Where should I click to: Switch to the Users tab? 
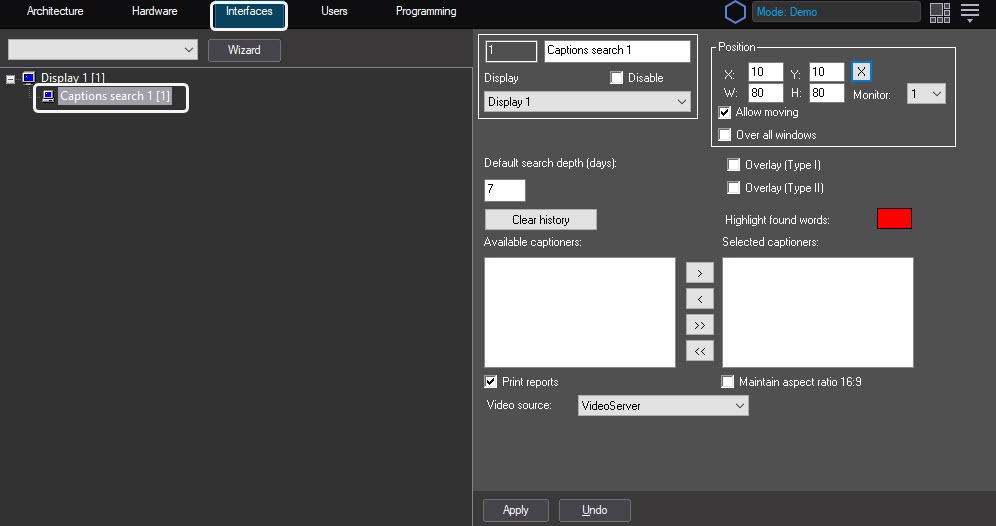tap(334, 11)
